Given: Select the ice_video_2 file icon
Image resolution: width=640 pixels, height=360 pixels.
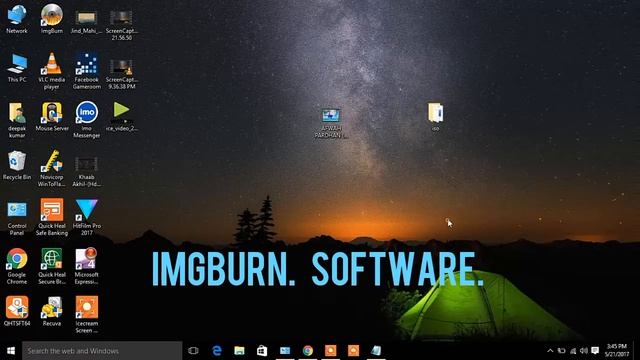Looking at the screenshot, I should coord(122,116).
